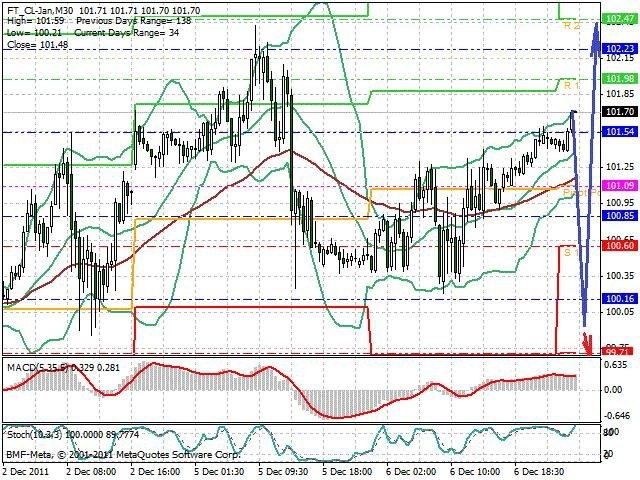Click the 0.00 MACD scale value

tap(613, 390)
